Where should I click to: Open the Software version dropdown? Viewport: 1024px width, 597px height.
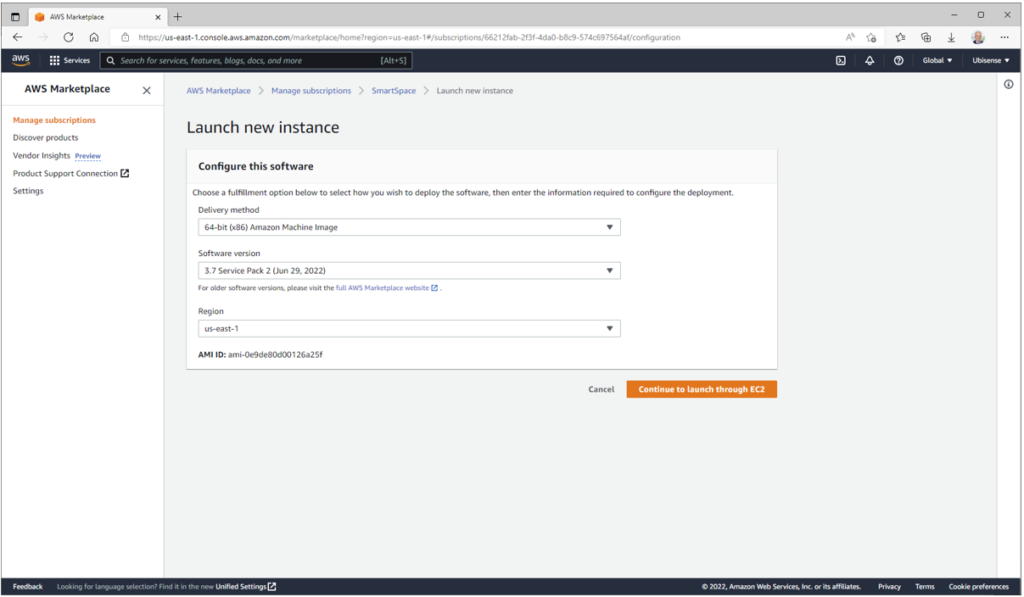pyautogui.click(x=409, y=270)
